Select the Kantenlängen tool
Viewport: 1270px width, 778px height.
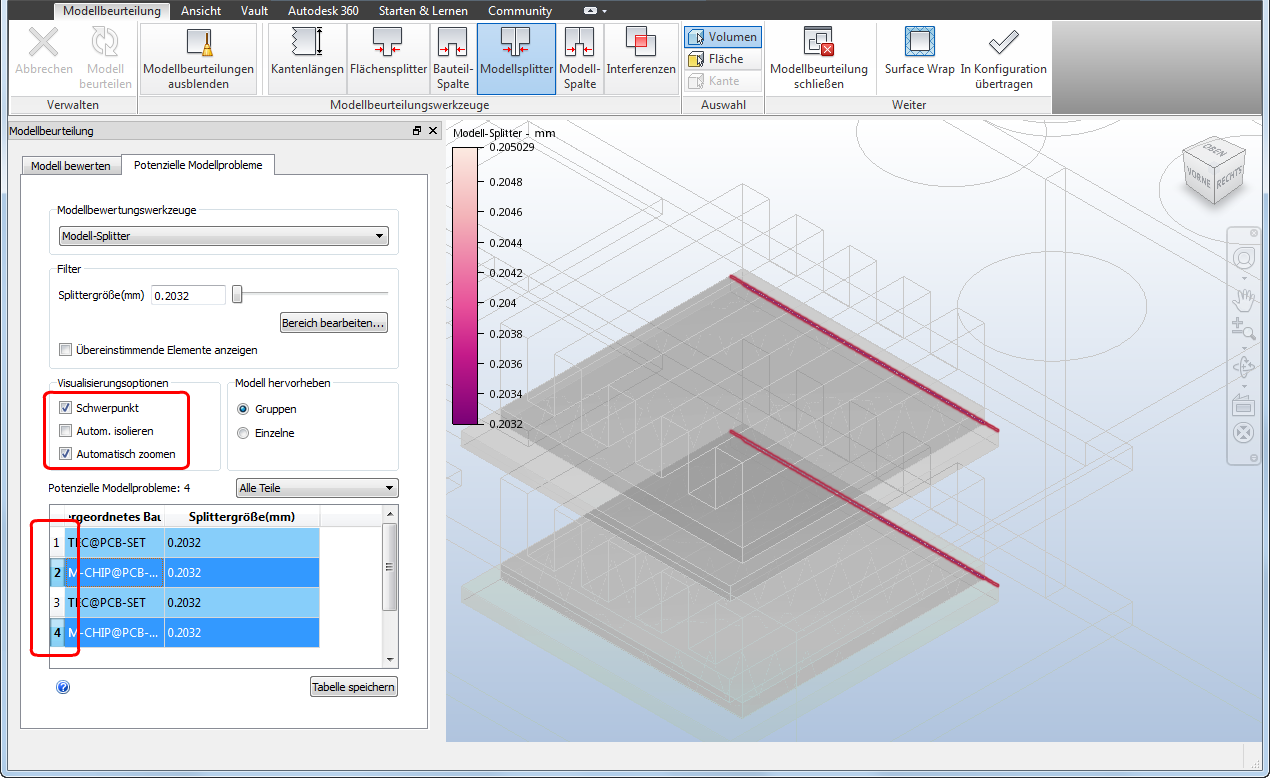coord(306,58)
